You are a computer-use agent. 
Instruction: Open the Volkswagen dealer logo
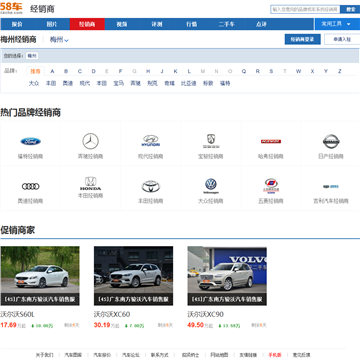[x=211, y=186]
